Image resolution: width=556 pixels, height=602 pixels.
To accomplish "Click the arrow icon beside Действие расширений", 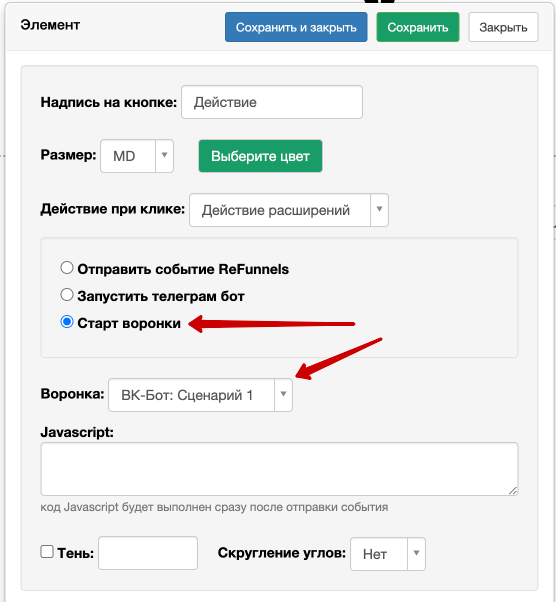I will (x=379, y=209).
